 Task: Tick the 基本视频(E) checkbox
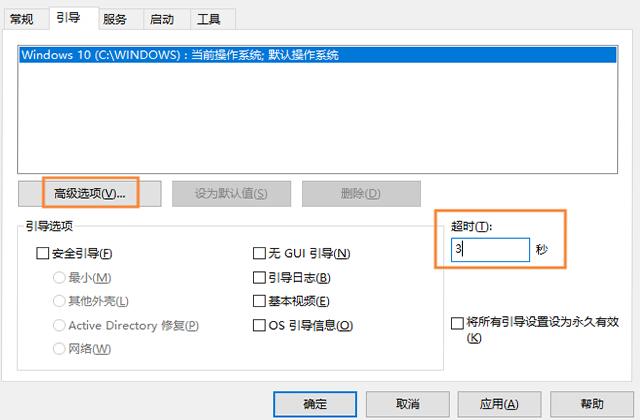(x=259, y=301)
